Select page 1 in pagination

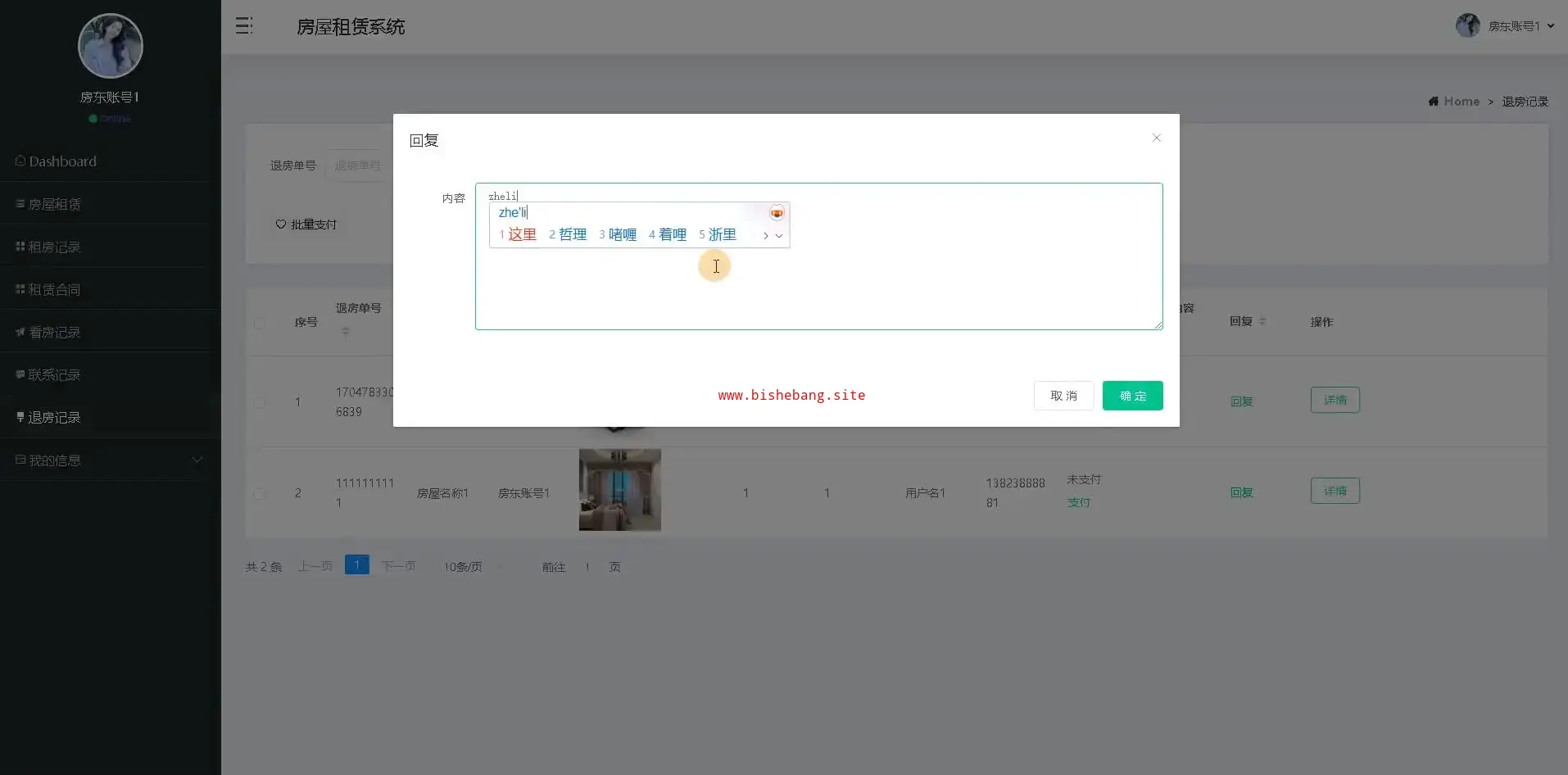[x=357, y=564]
